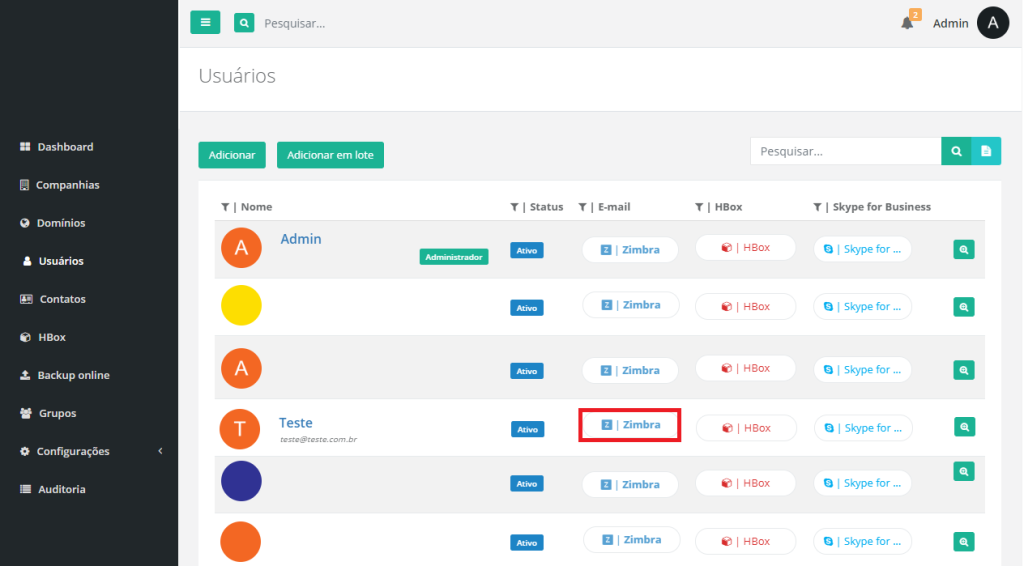Click the Adicionar em lote button
Image resolution: width=1024 pixels, height=566 pixels.
click(330, 155)
